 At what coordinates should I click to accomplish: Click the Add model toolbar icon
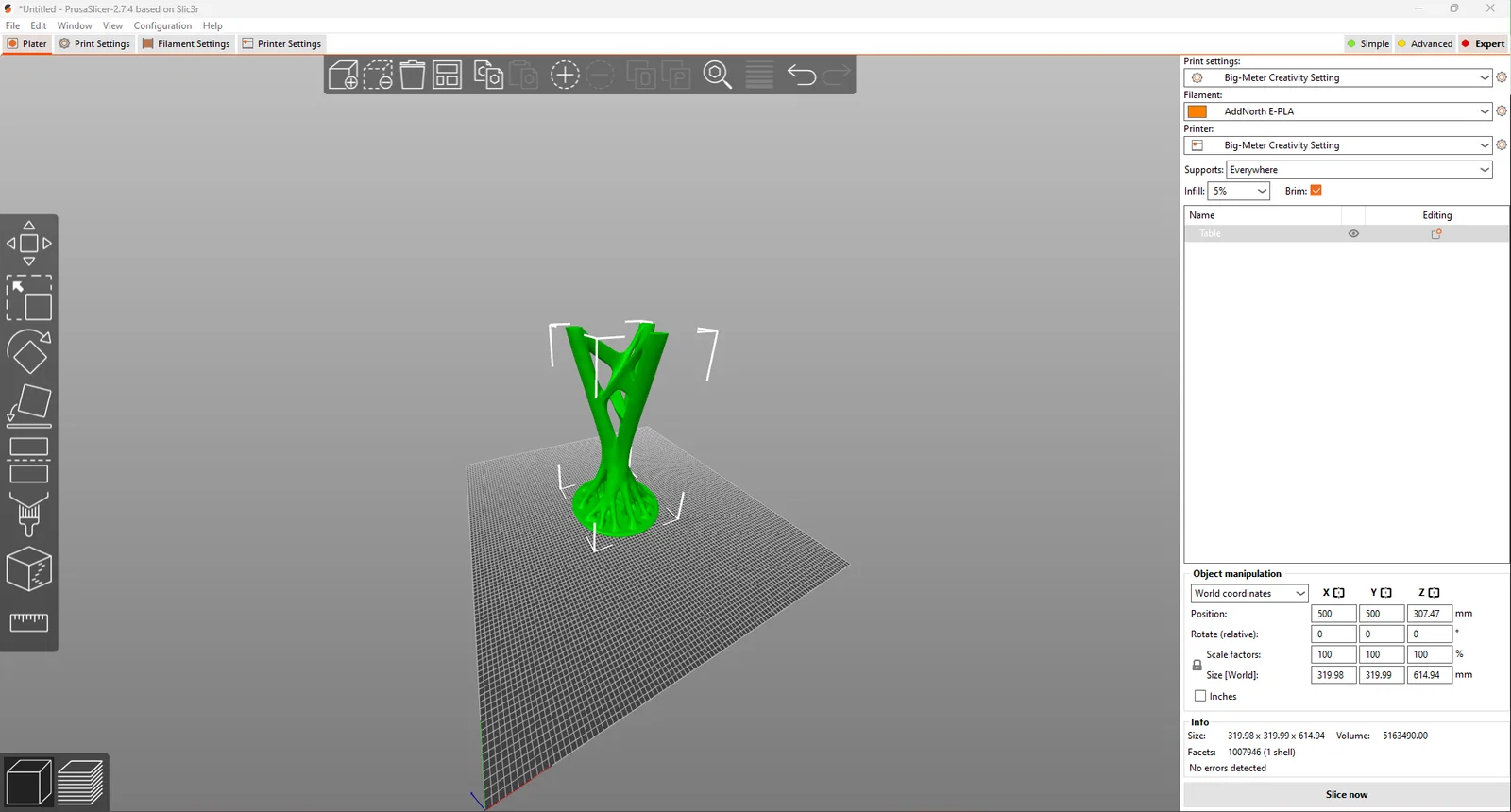click(x=344, y=75)
